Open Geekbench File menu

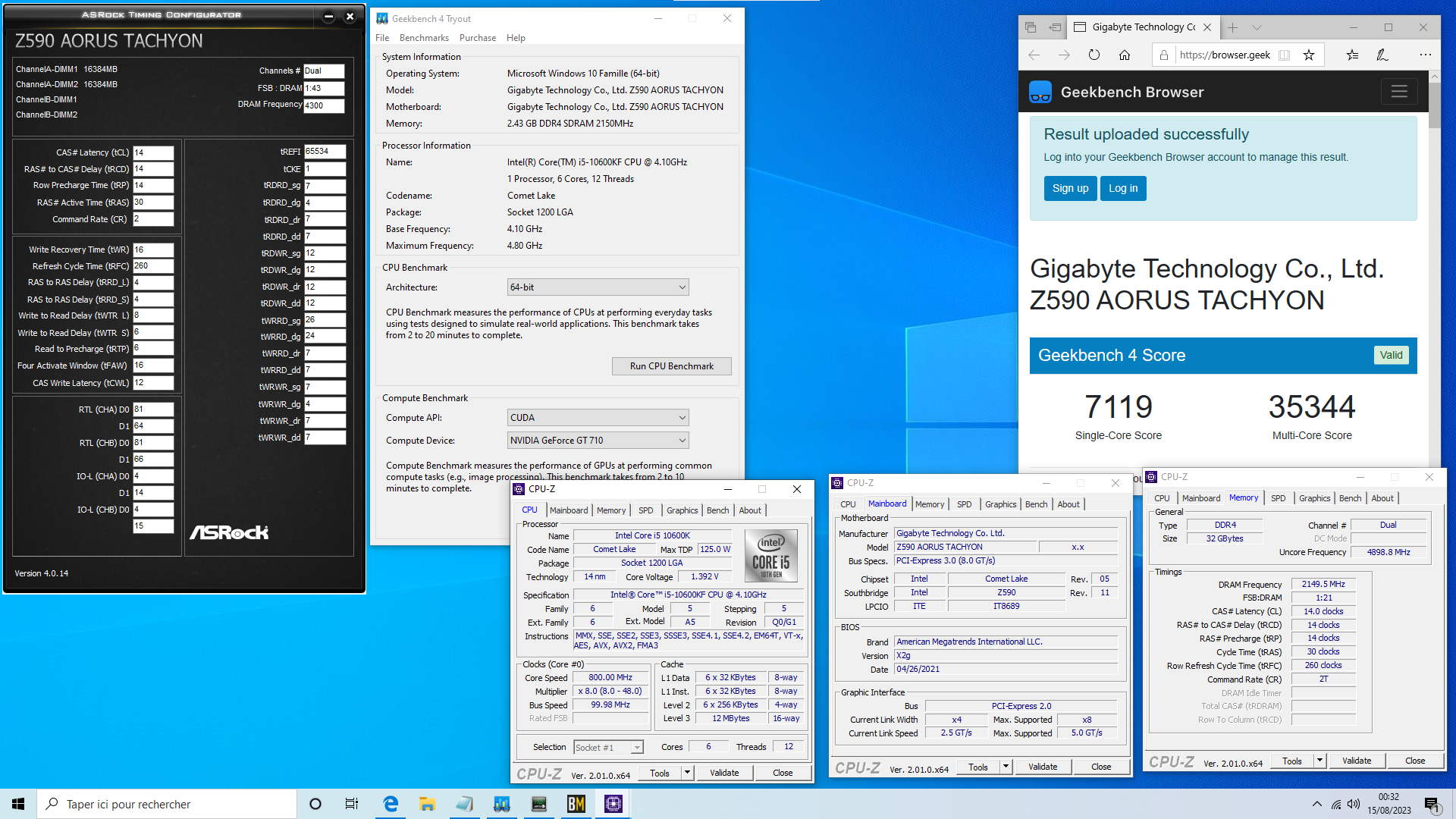click(x=382, y=38)
